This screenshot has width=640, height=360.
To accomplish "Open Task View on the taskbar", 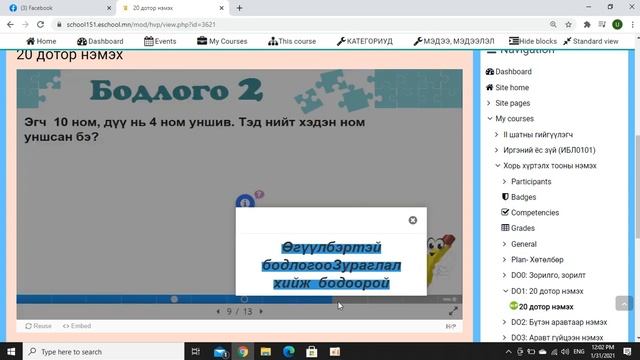I will coord(196,351).
